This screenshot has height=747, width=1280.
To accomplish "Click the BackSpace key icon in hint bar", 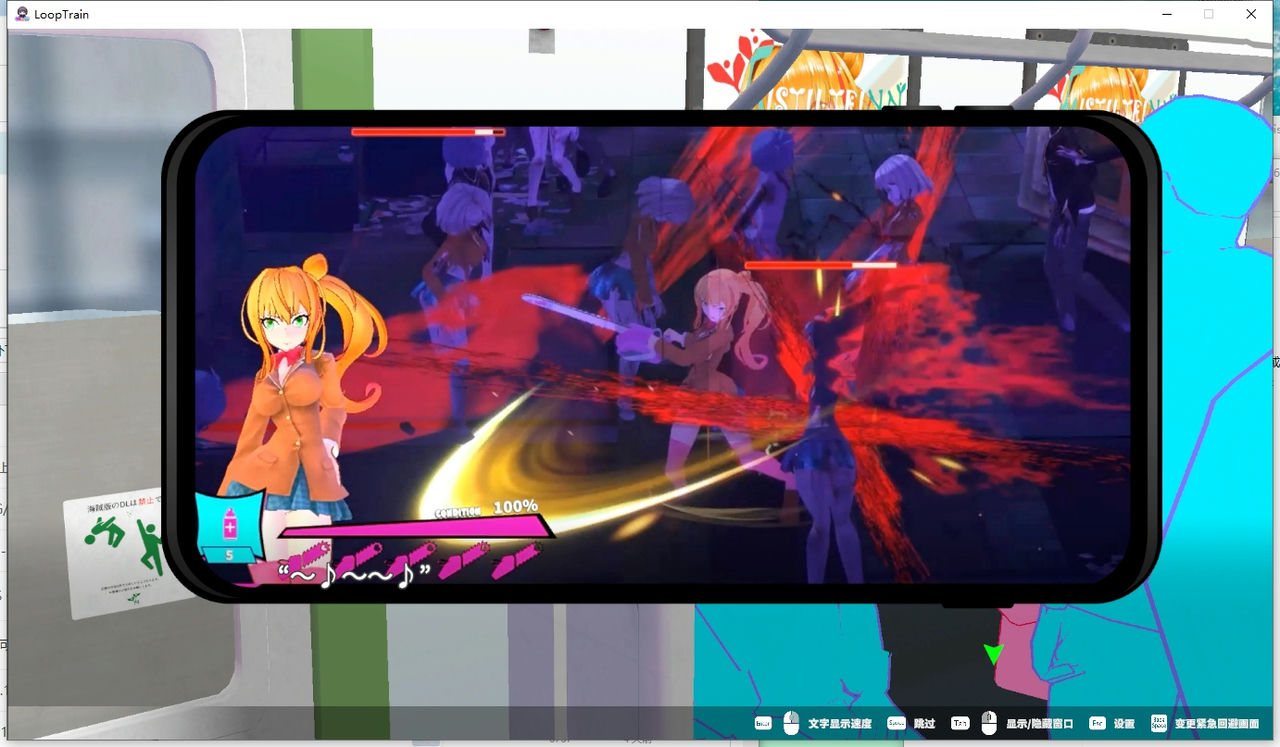I will [x=1159, y=723].
